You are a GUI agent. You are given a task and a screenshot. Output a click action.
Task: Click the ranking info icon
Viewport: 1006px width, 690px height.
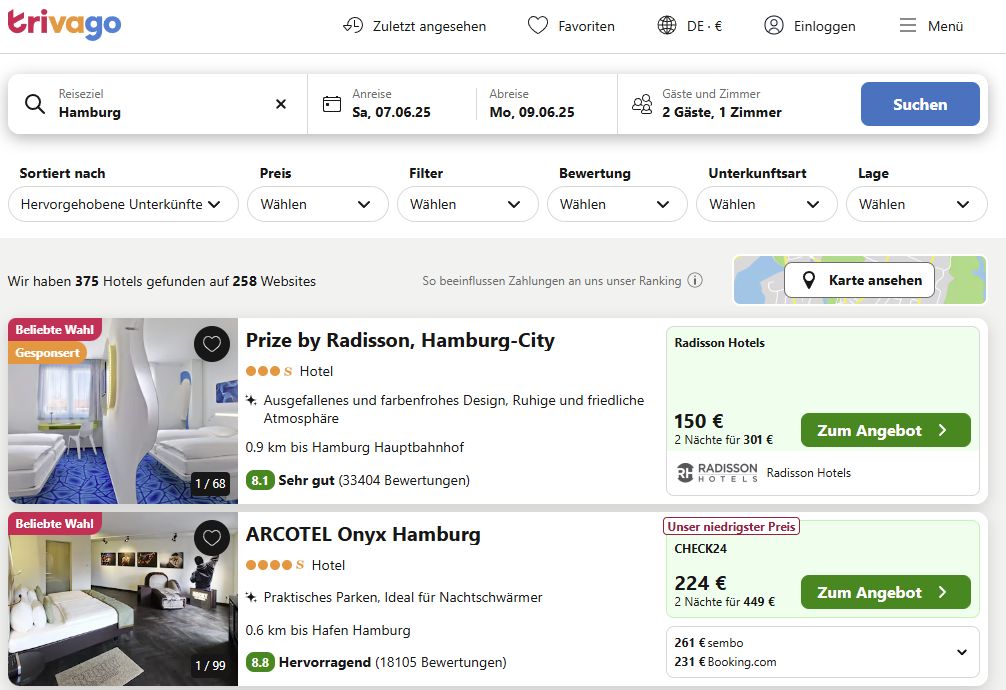pyautogui.click(x=695, y=280)
